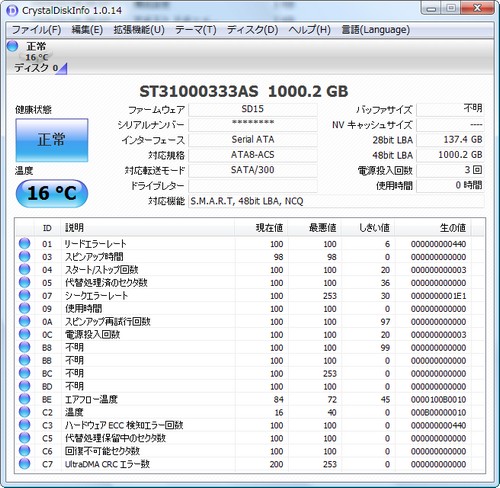Click status orb for C5 代替処理保留中のセクタ数
Viewport: 500px width, 488px height.
pos(24,438)
